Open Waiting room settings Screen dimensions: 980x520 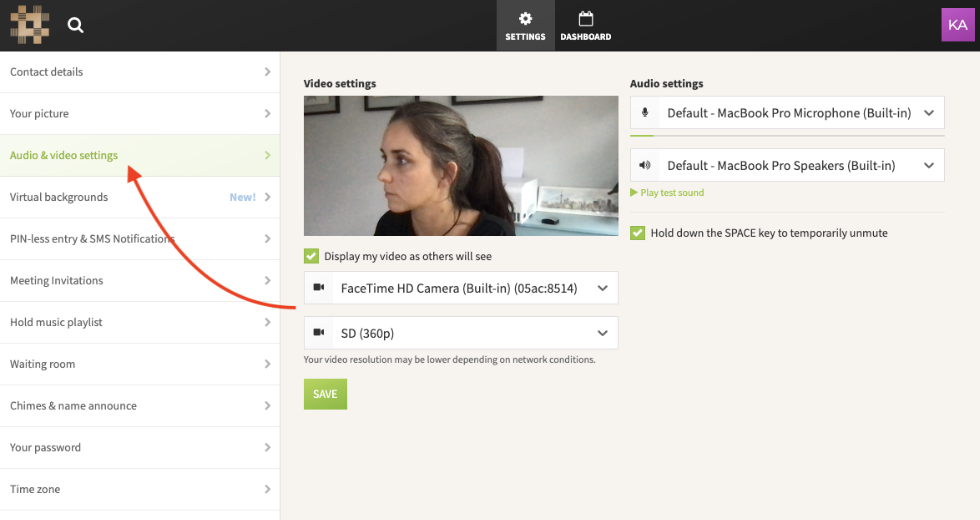point(140,364)
